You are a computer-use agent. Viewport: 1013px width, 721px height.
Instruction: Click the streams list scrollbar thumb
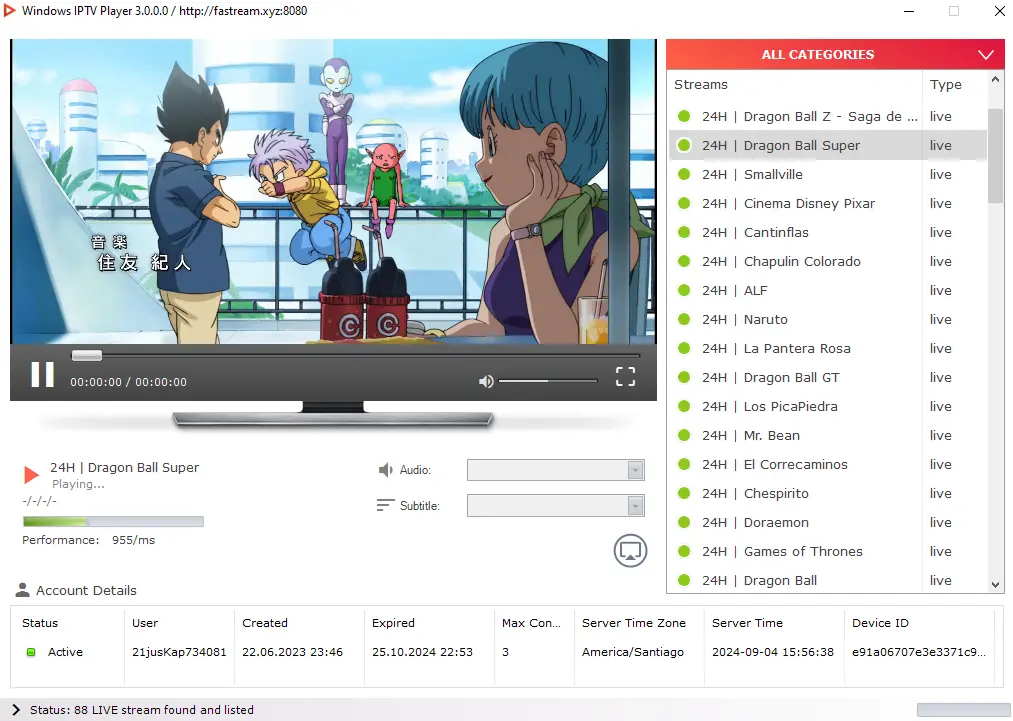[x=995, y=155]
